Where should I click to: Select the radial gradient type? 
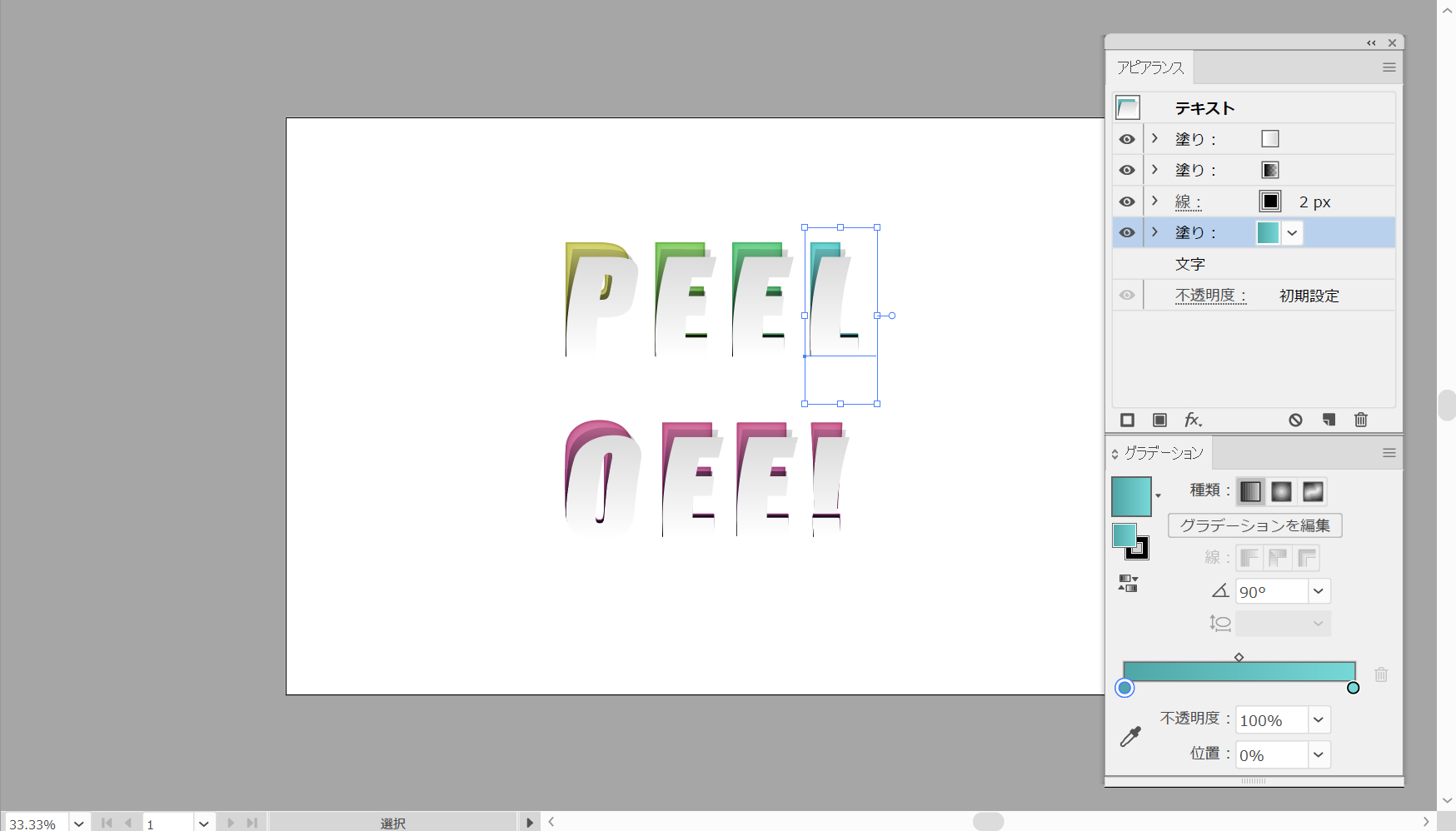[1281, 492]
